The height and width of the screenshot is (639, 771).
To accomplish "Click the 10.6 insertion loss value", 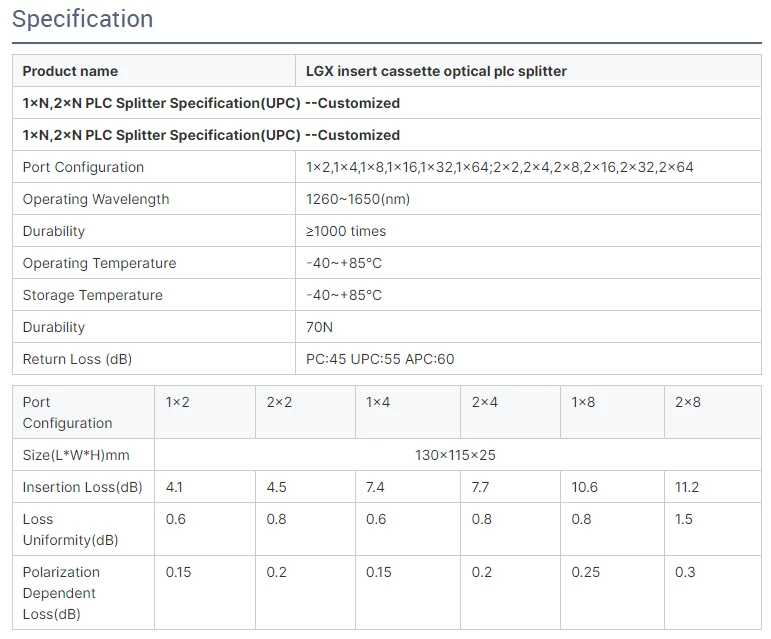I will [x=584, y=487].
